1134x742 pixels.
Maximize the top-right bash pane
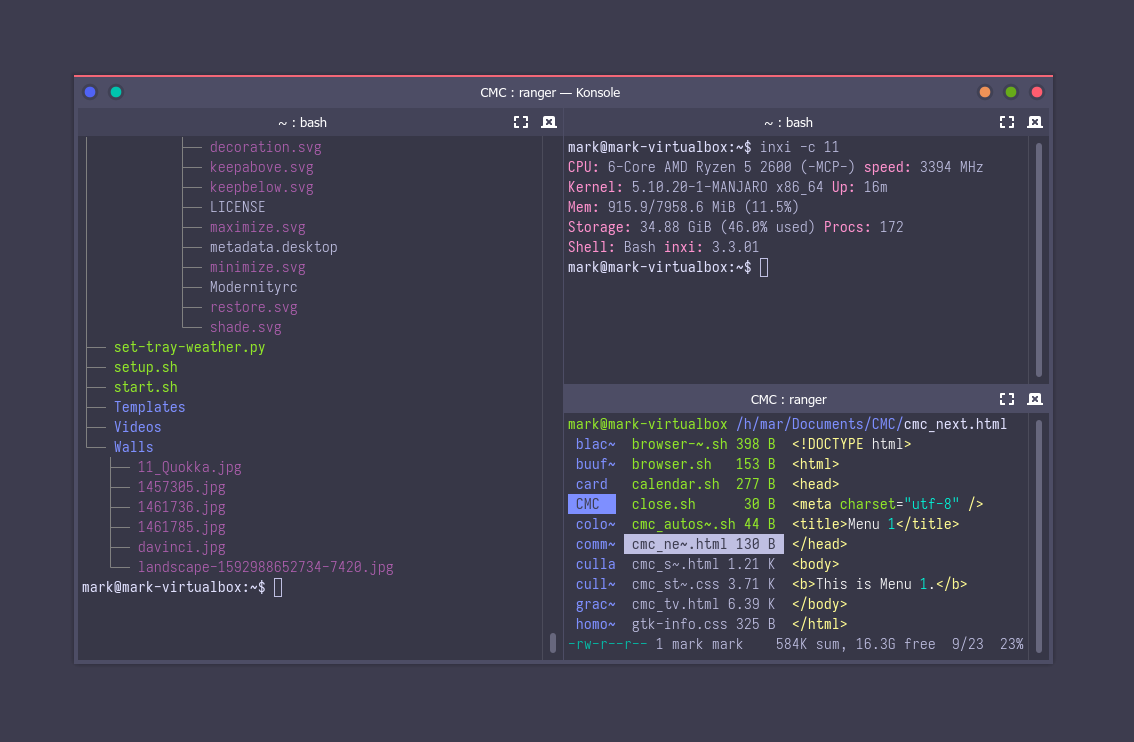pyautogui.click(x=1007, y=122)
